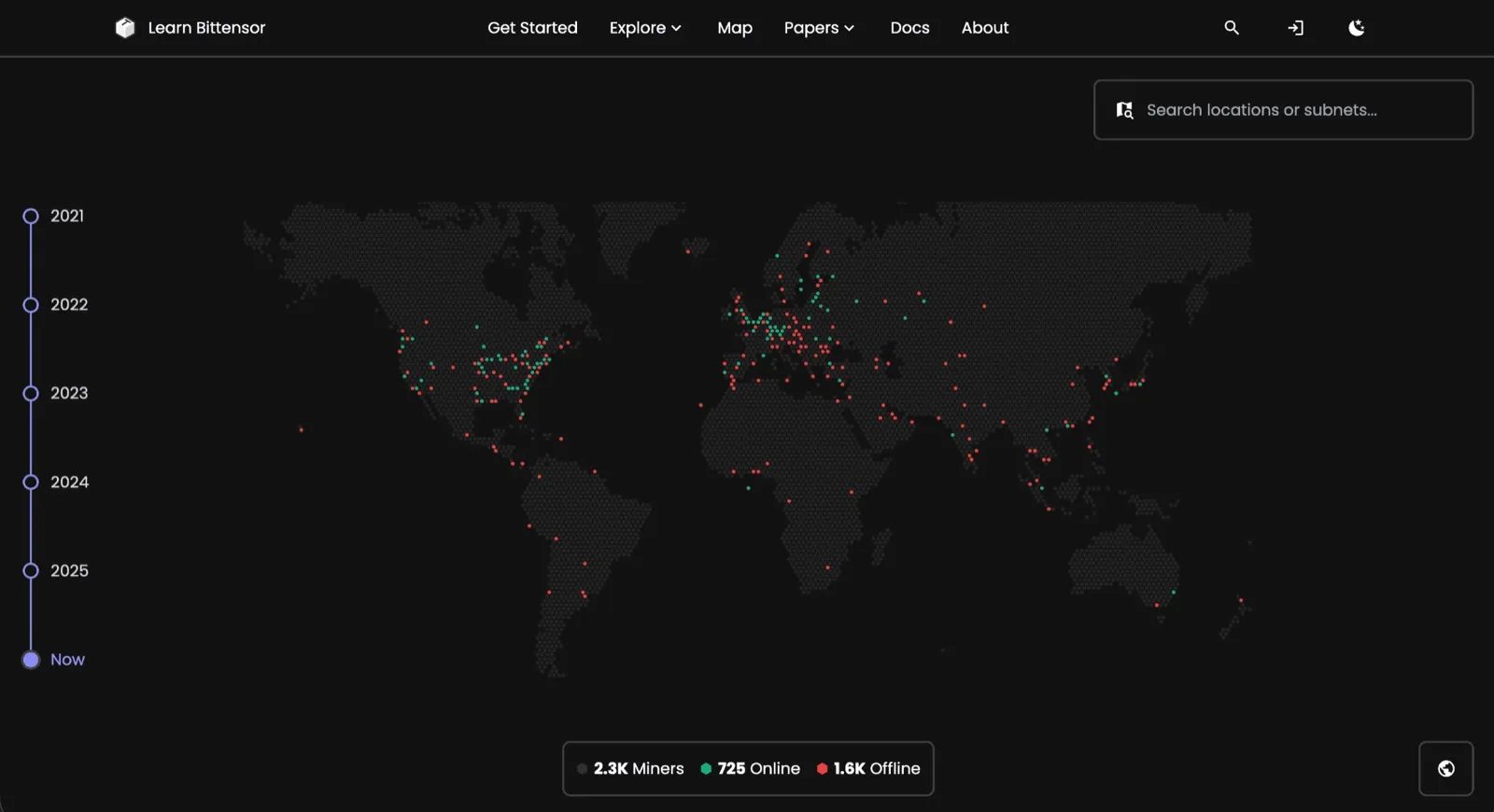Screen dimensions: 1494x812
Task: Click the sign-in arrow icon
Action: [x=1295, y=28]
